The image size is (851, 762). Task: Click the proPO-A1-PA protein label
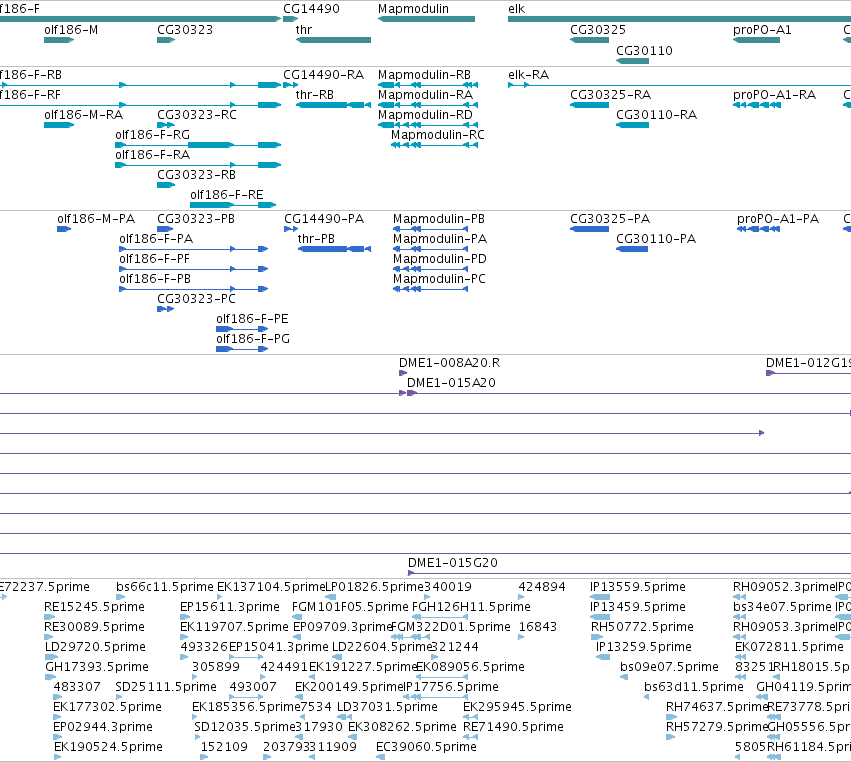coord(778,219)
